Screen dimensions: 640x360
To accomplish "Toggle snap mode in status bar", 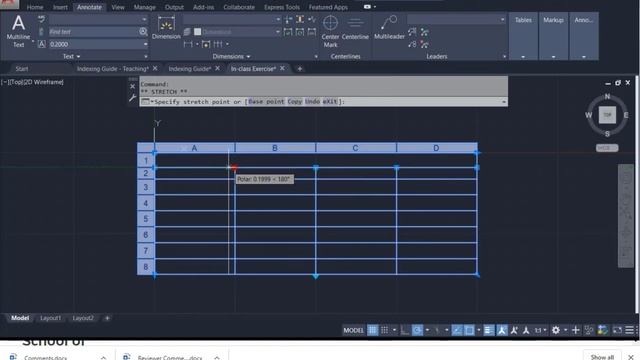I will click(x=384, y=330).
